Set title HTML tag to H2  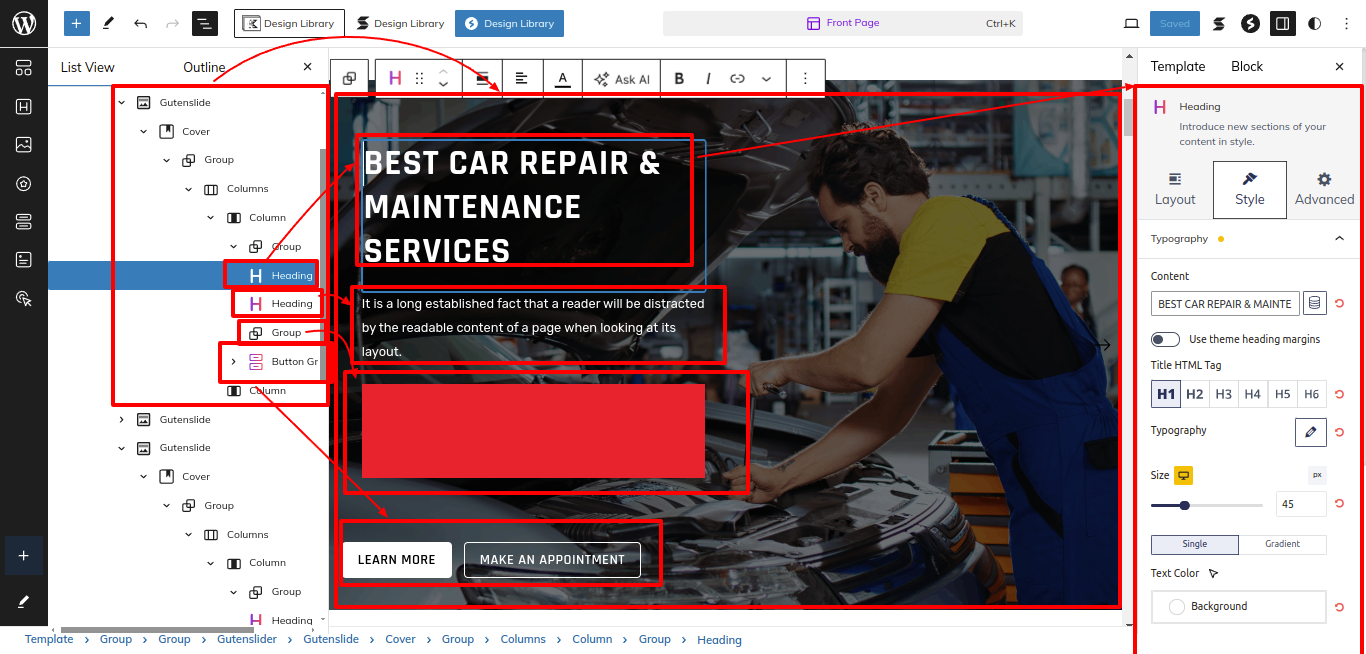coord(1195,394)
